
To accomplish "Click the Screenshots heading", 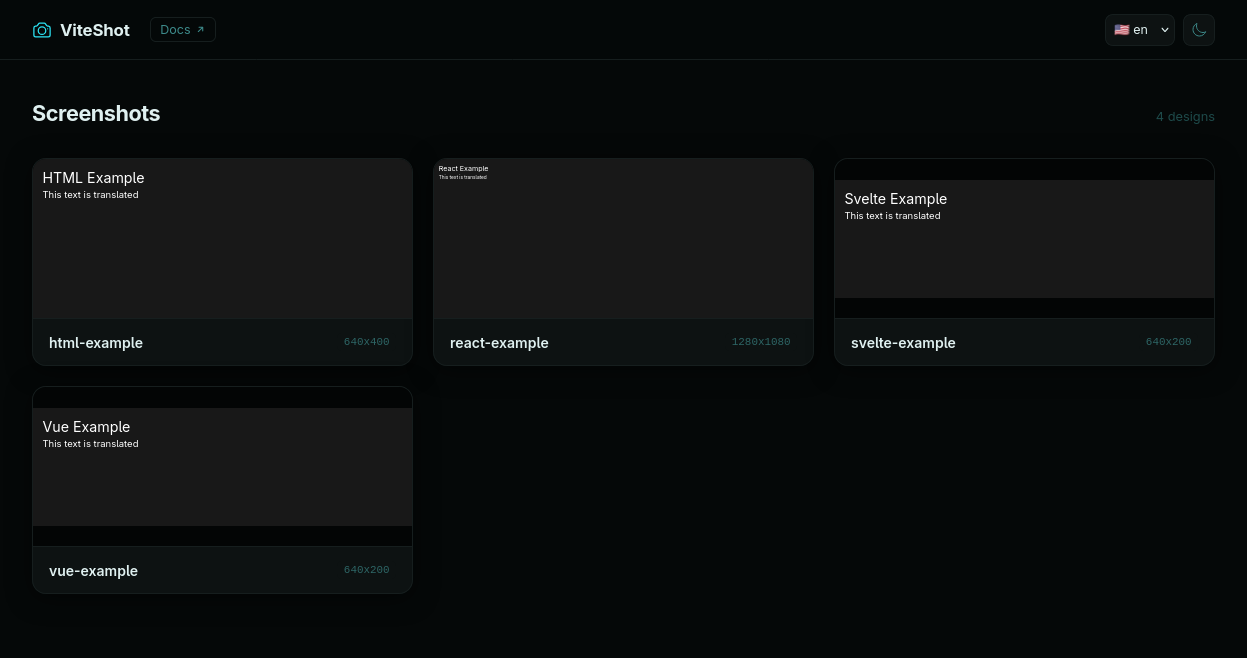I will (x=96, y=114).
